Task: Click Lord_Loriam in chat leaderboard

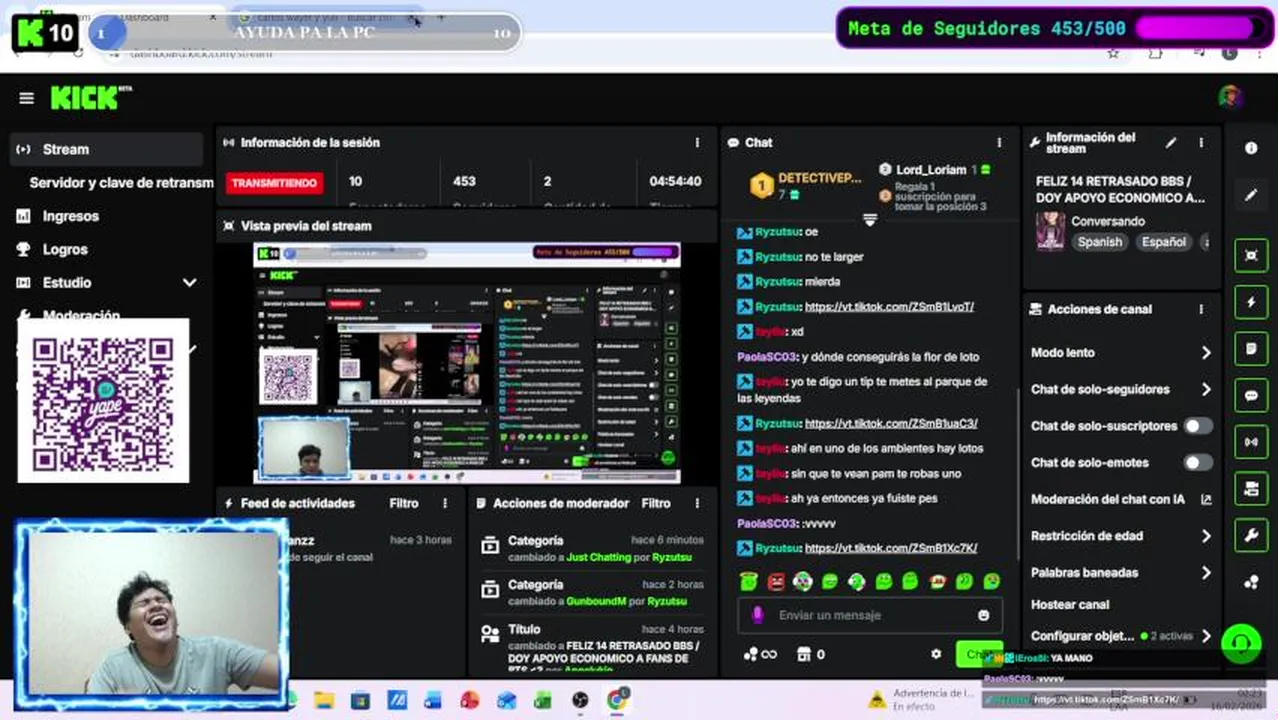Action: (930, 170)
